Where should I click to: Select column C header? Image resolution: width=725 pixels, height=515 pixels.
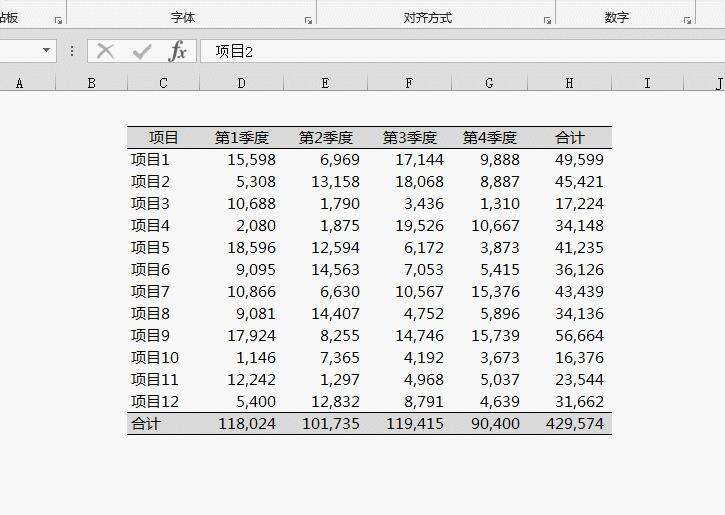163,83
